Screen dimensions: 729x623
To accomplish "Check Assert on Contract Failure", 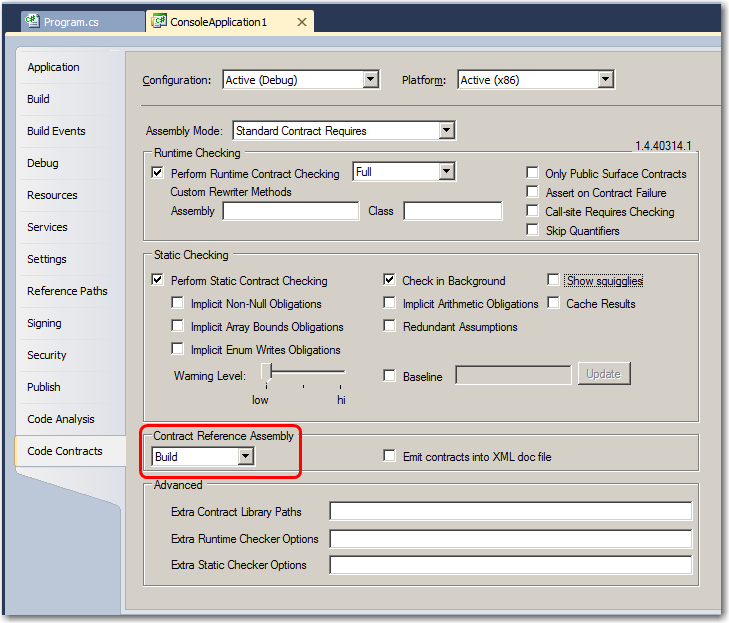I will [533, 192].
